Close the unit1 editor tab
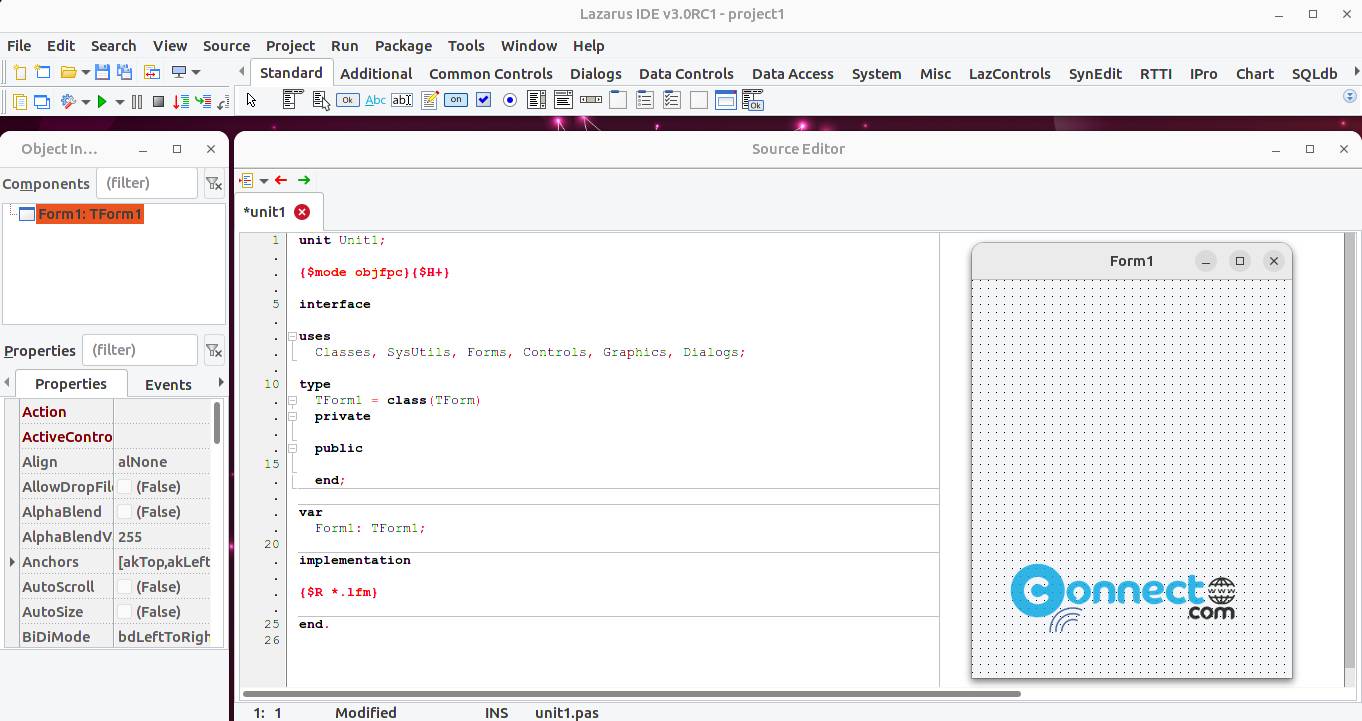 tap(302, 212)
